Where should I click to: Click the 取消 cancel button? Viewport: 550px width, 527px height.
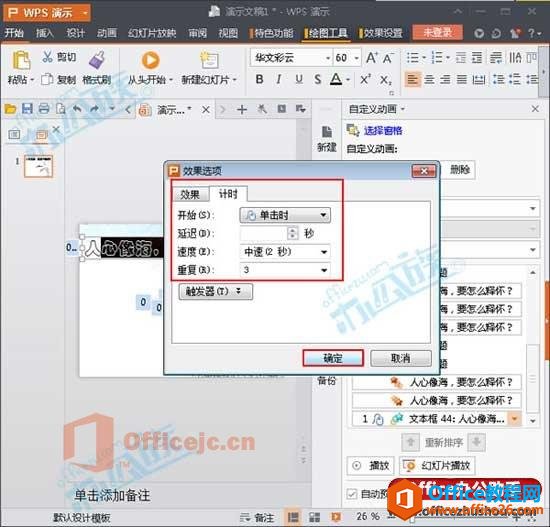(x=401, y=358)
